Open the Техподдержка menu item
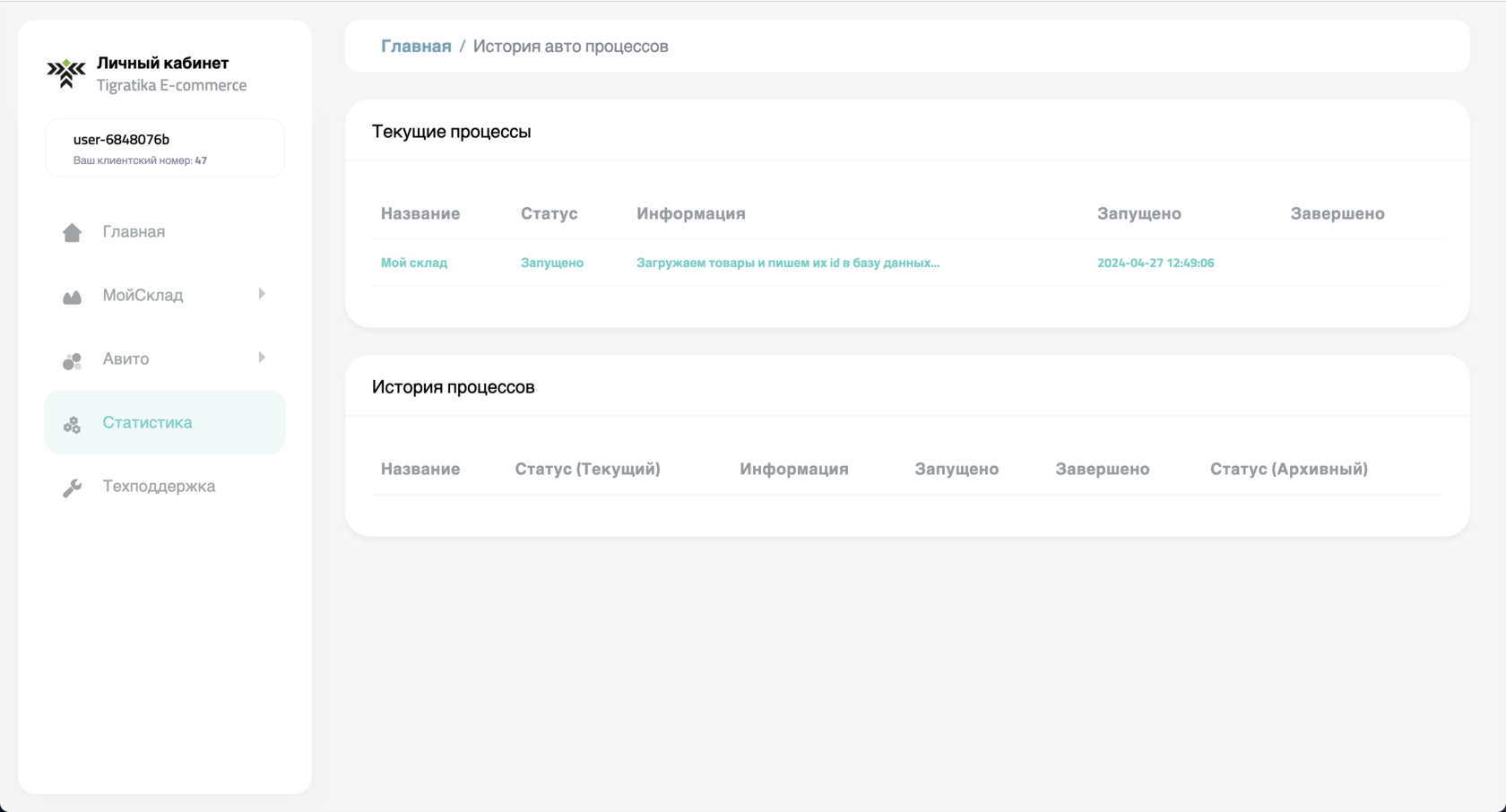Viewport: 1506px width, 812px height. [x=165, y=486]
